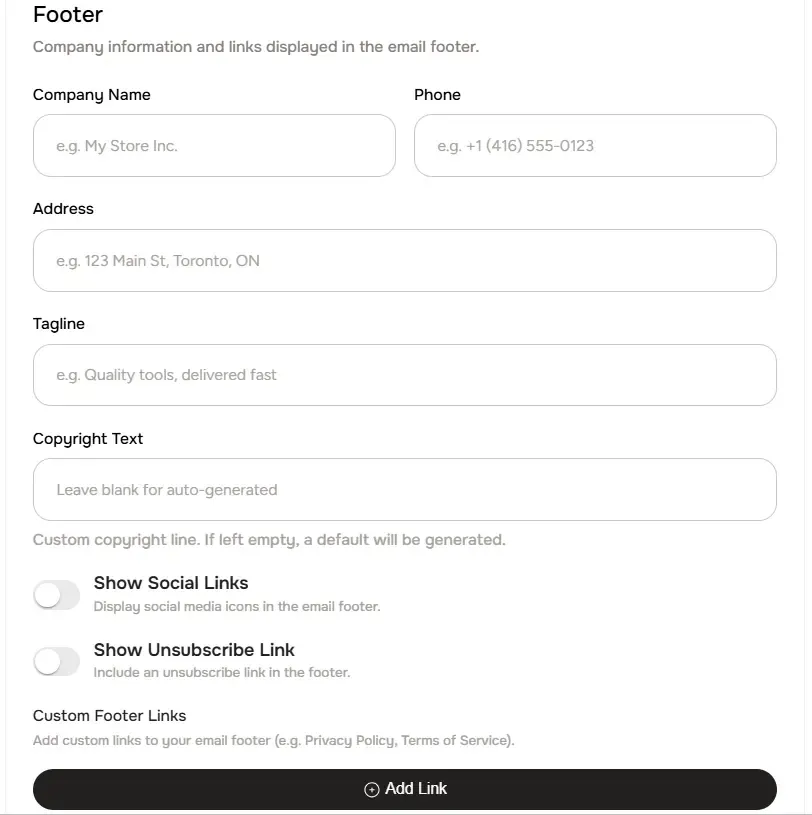Focus the Phone input field

click(x=595, y=145)
